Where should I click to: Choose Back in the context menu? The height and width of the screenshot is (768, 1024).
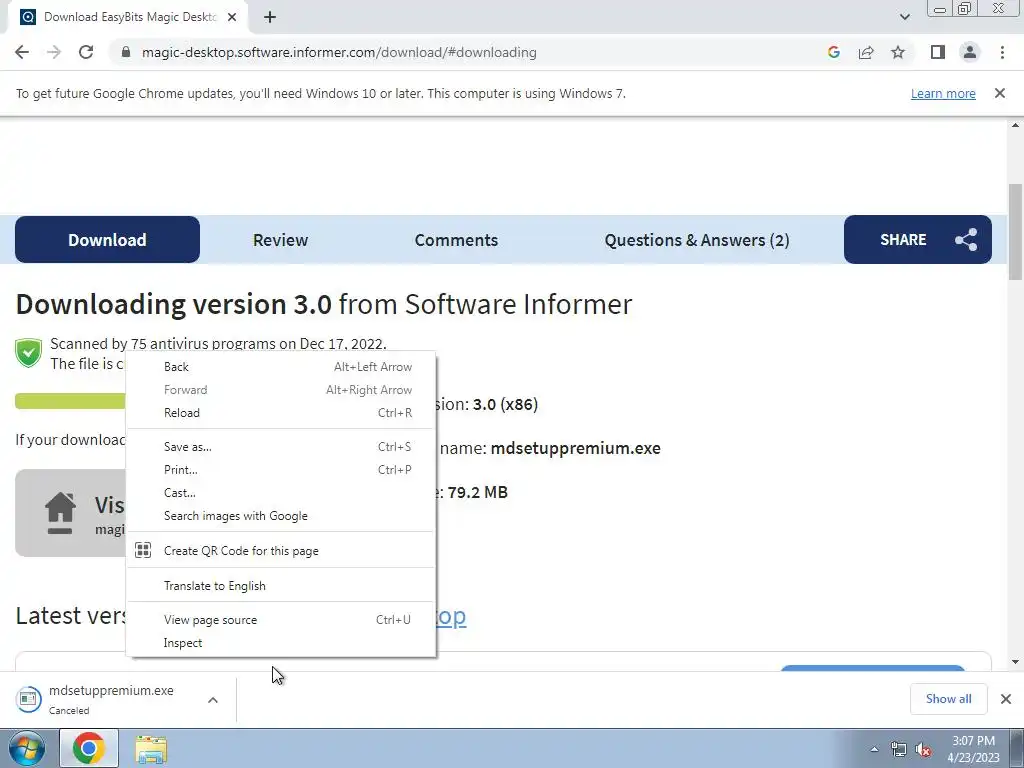click(x=281, y=367)
